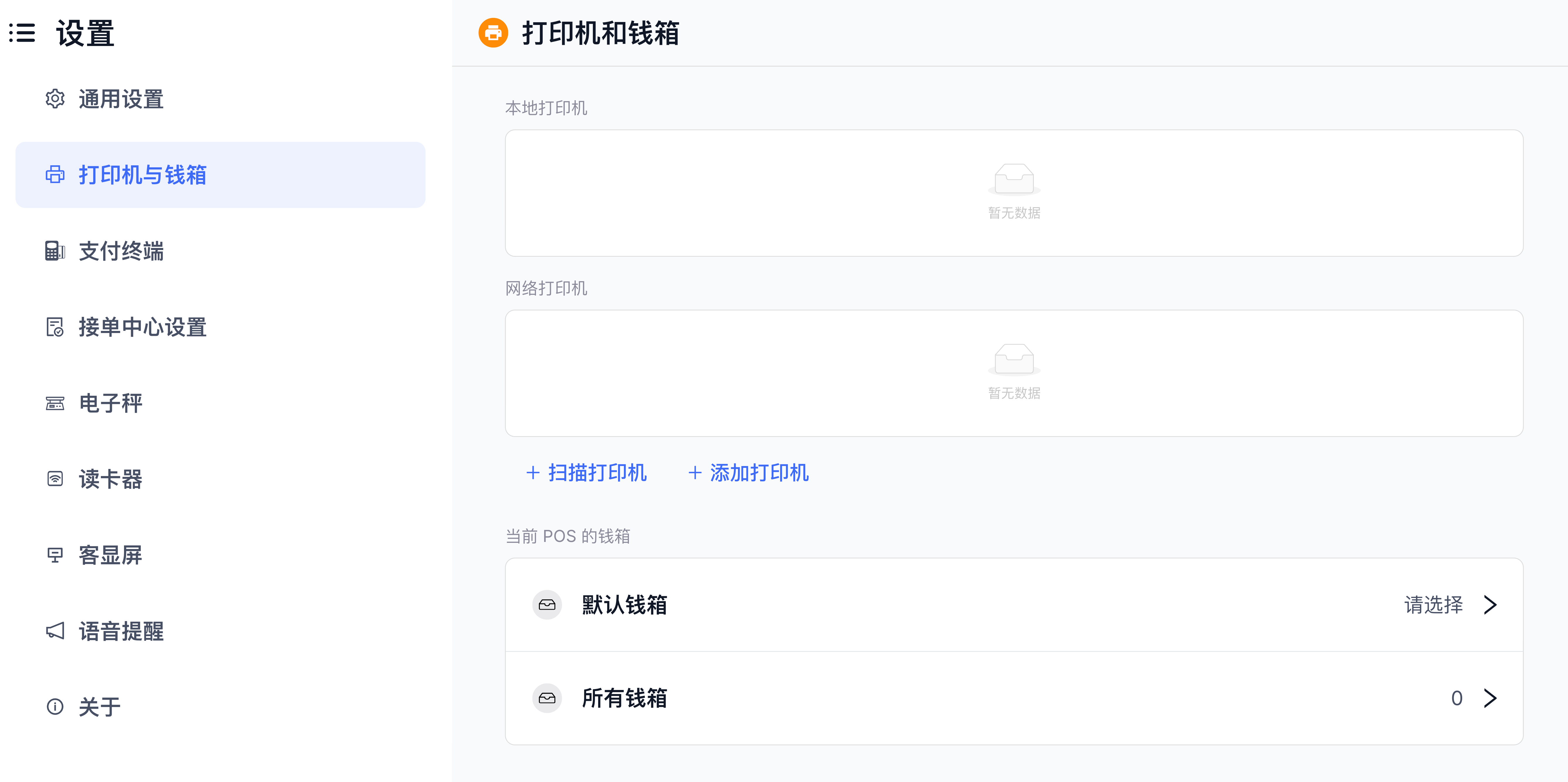
Task: Click the card reader icon beside 读卡器
Action: 55,479
